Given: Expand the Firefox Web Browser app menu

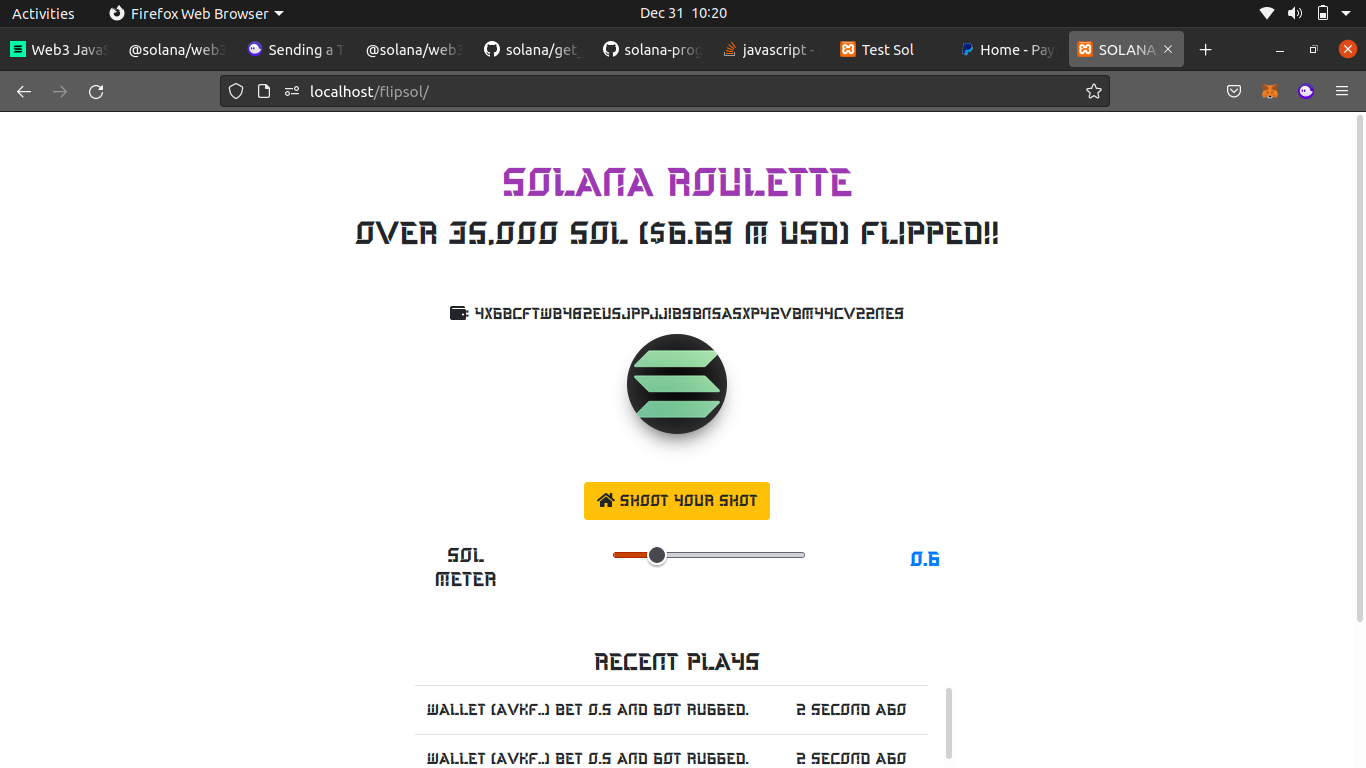Looking at the screenshot, I should [x=196, y=13].
